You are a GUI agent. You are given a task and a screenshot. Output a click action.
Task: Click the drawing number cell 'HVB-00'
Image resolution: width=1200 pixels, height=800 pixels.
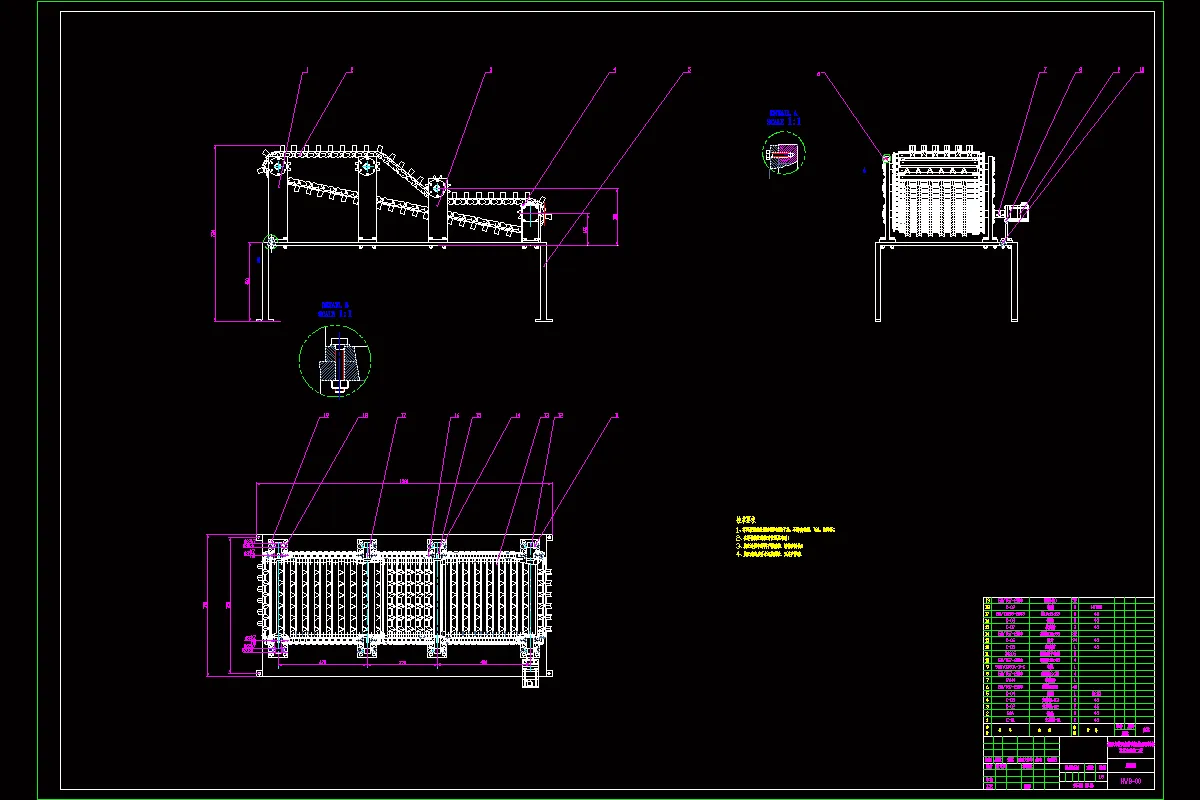tap(1130, 780)
